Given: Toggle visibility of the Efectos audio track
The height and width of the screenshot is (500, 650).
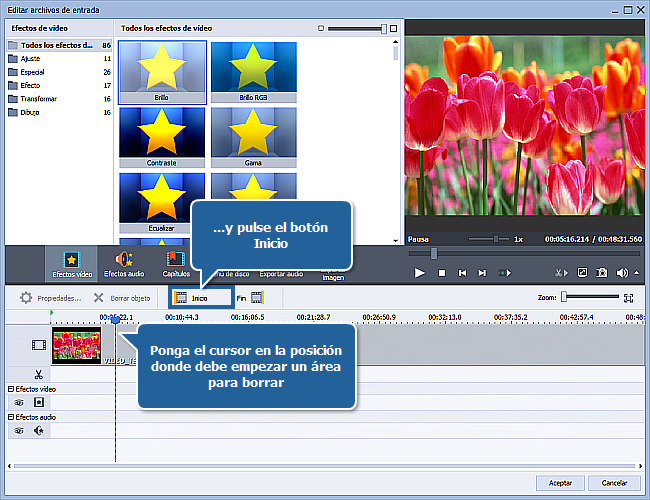Looking at the screenshot, I should [x=19, y=431].
